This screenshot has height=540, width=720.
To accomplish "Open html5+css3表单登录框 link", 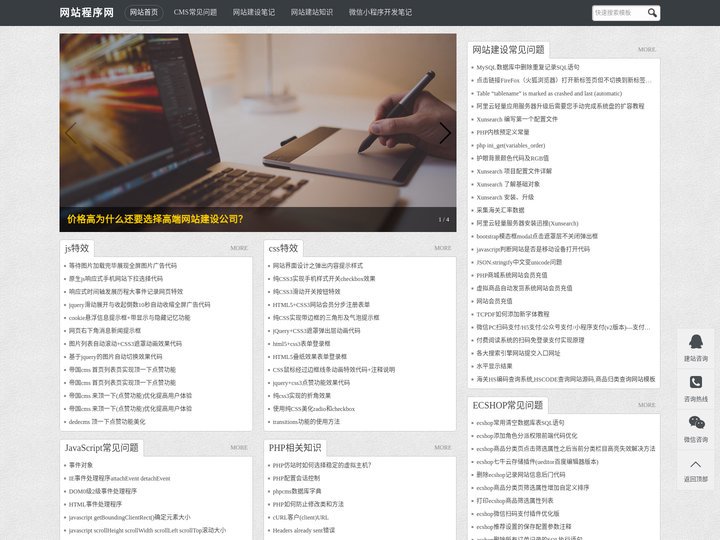I will [301, 343].
